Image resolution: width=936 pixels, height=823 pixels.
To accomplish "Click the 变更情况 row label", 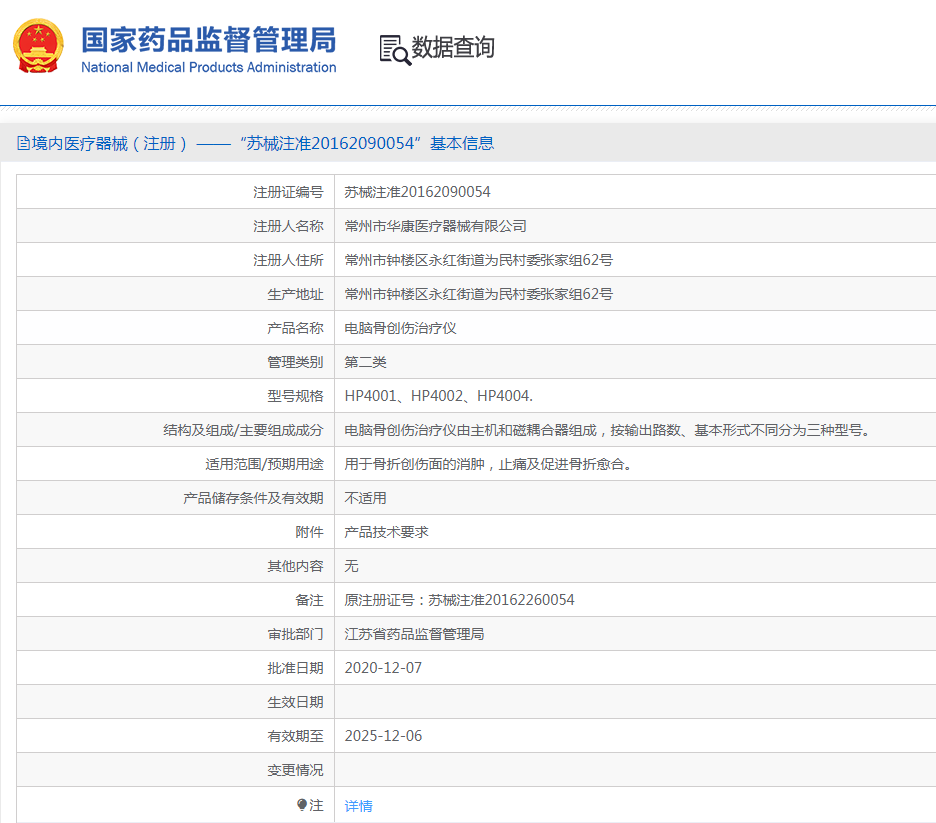I will tap(295, 770).
